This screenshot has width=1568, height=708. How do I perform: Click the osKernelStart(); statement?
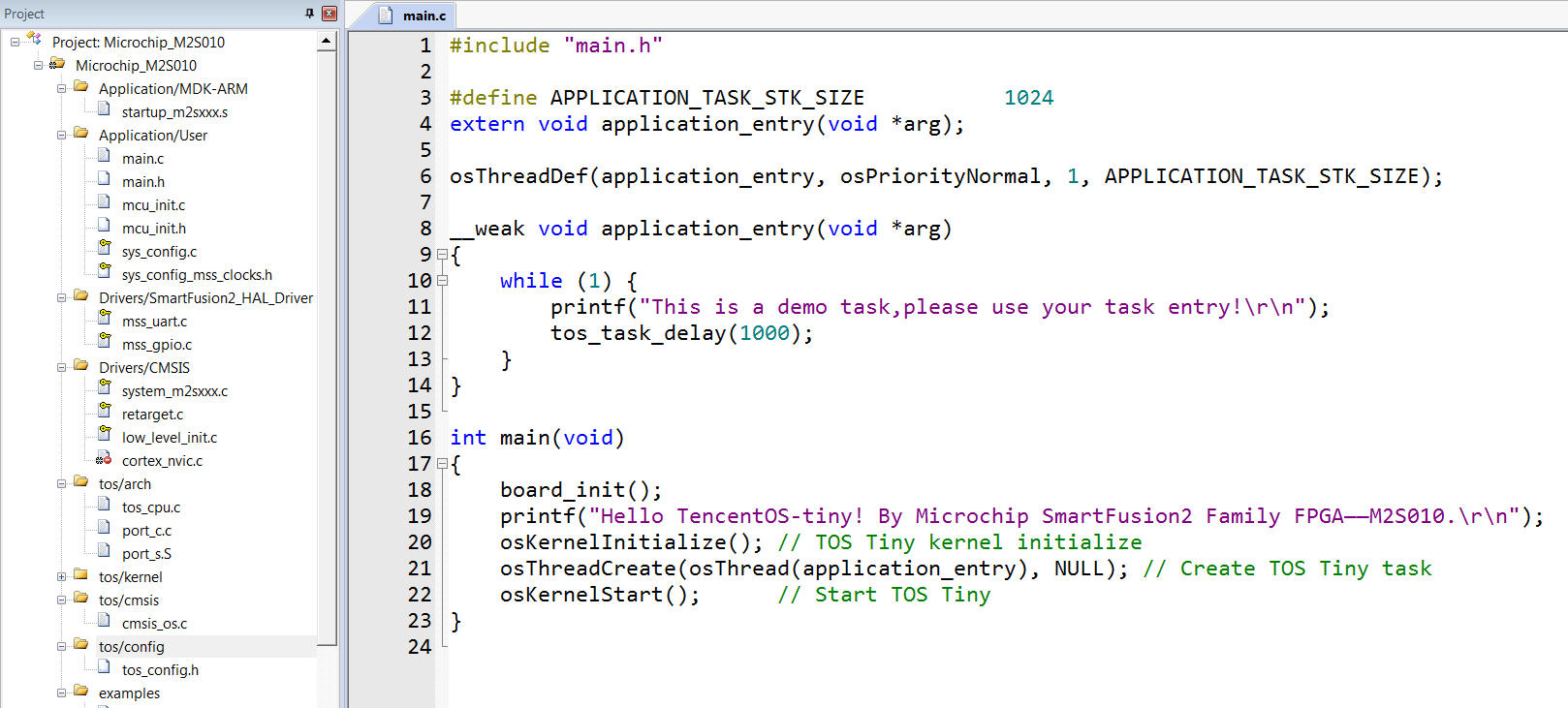(x=600, y=595)
